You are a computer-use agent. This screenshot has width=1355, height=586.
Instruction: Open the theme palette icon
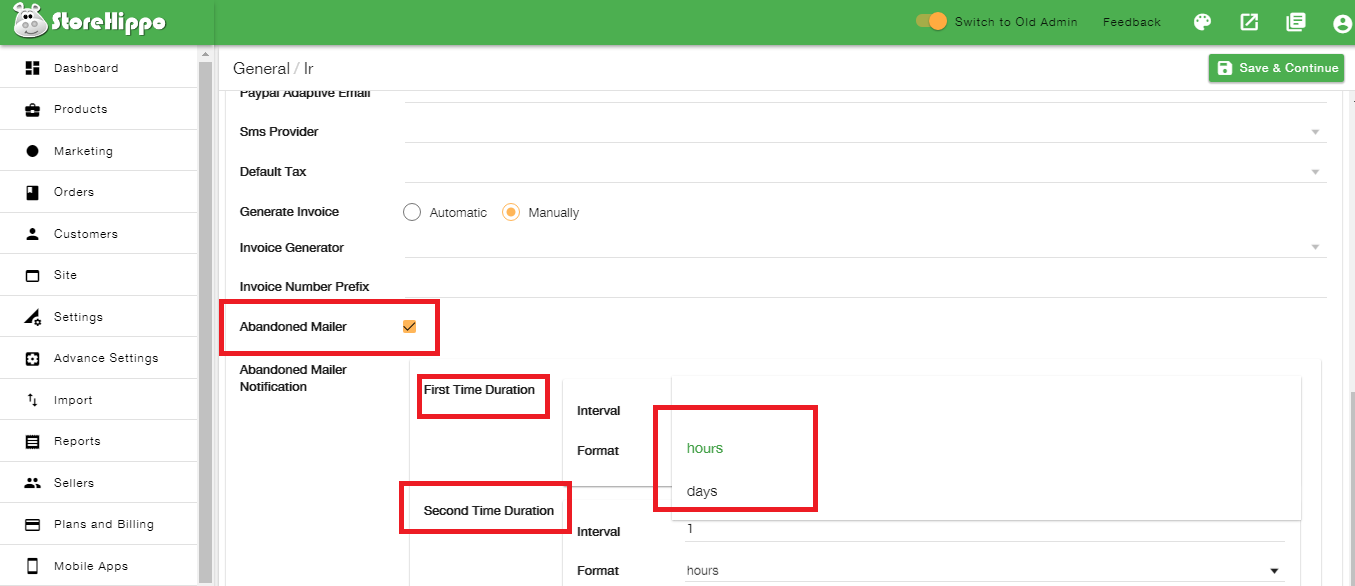click(x=1203, y=22)
